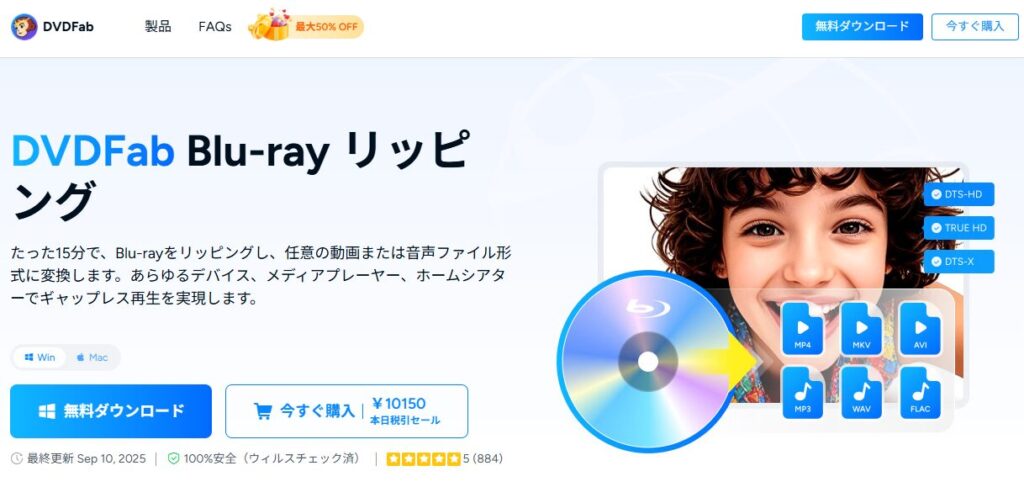
Task: Click the MKV format file icon
Action: (861, 328)
